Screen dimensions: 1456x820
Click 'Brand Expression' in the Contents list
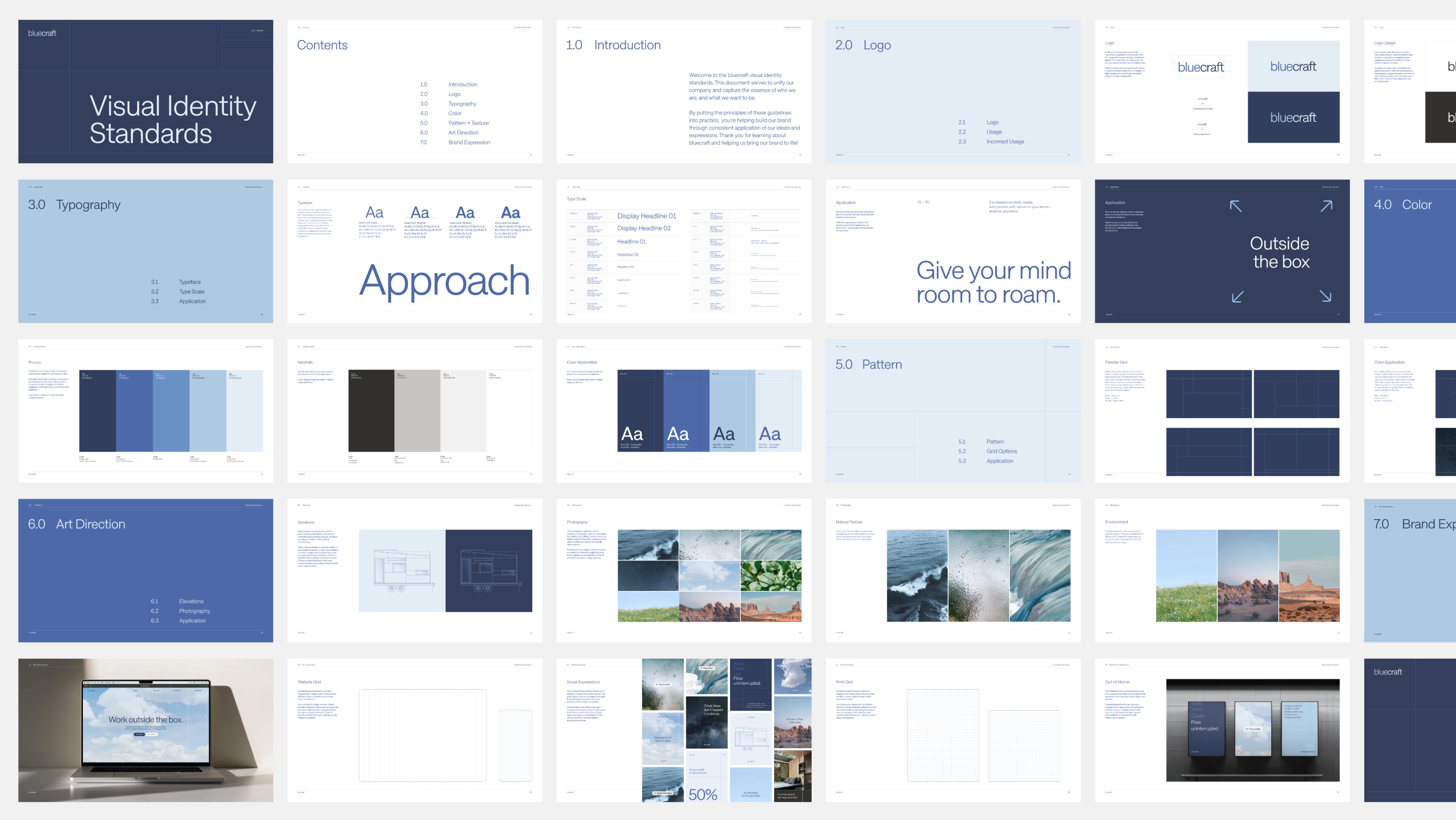point(469,142)
